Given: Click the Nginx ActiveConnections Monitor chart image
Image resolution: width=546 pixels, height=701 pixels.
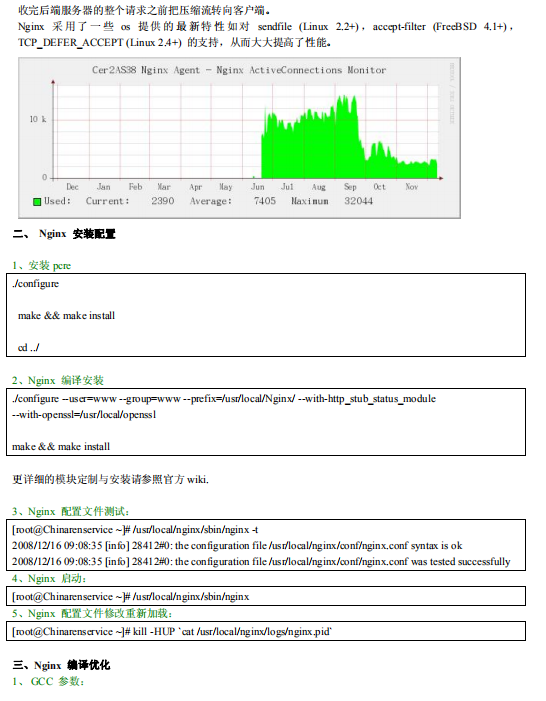Looking at the screenshot, I should [x=239, y=138].
